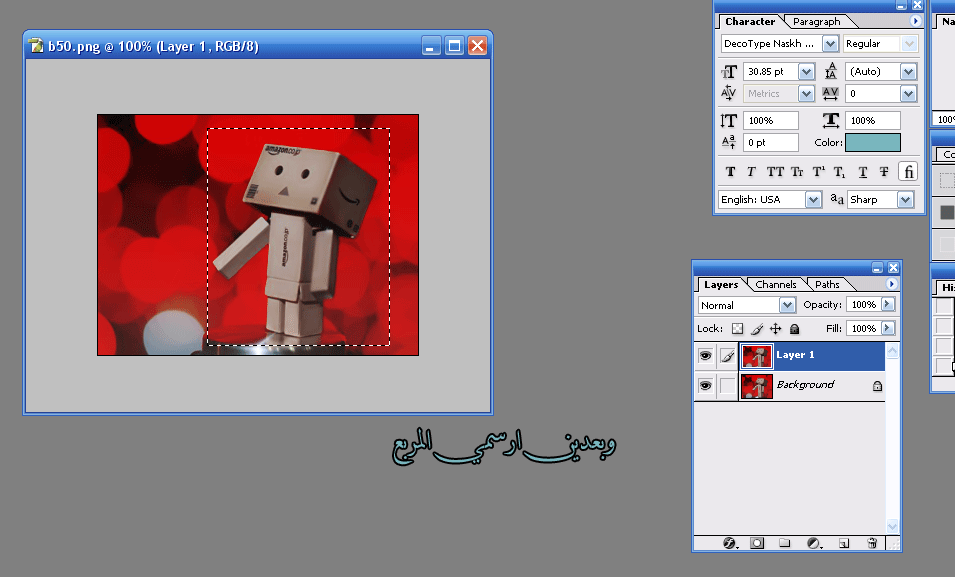Screen dimensions: 955x577
Task: Click the text Color swatch
Action: coord(872,143)
